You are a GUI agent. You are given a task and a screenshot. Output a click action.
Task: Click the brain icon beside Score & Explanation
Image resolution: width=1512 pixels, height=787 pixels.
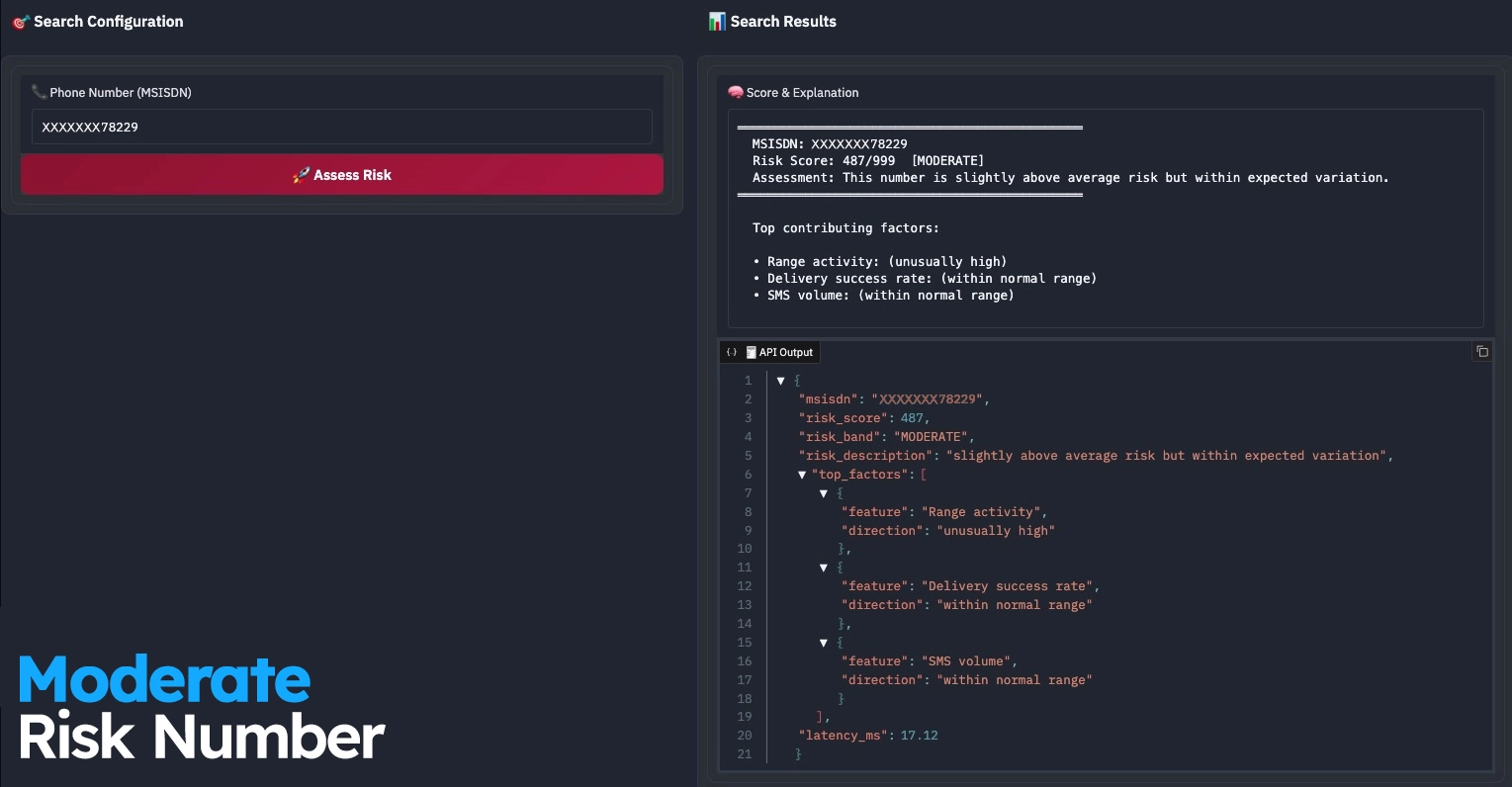pos(735,92)
